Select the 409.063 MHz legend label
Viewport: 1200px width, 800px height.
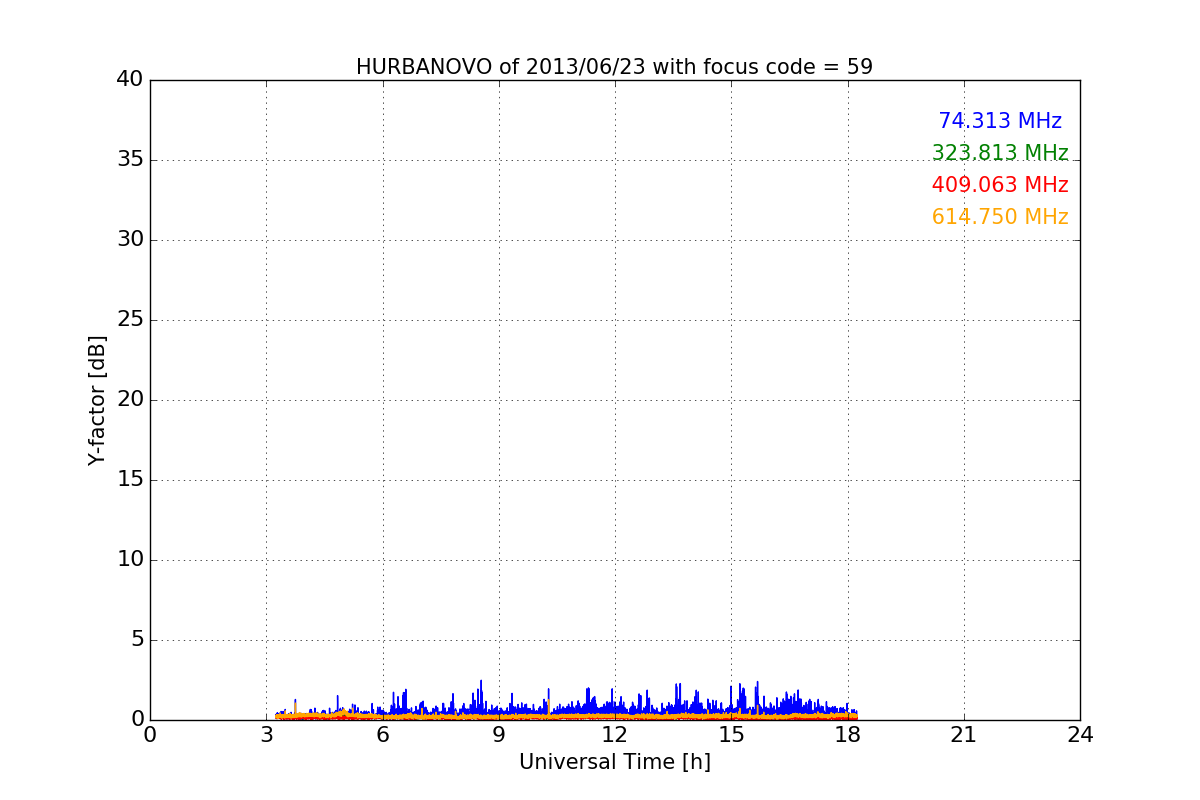click(1000, 185)
